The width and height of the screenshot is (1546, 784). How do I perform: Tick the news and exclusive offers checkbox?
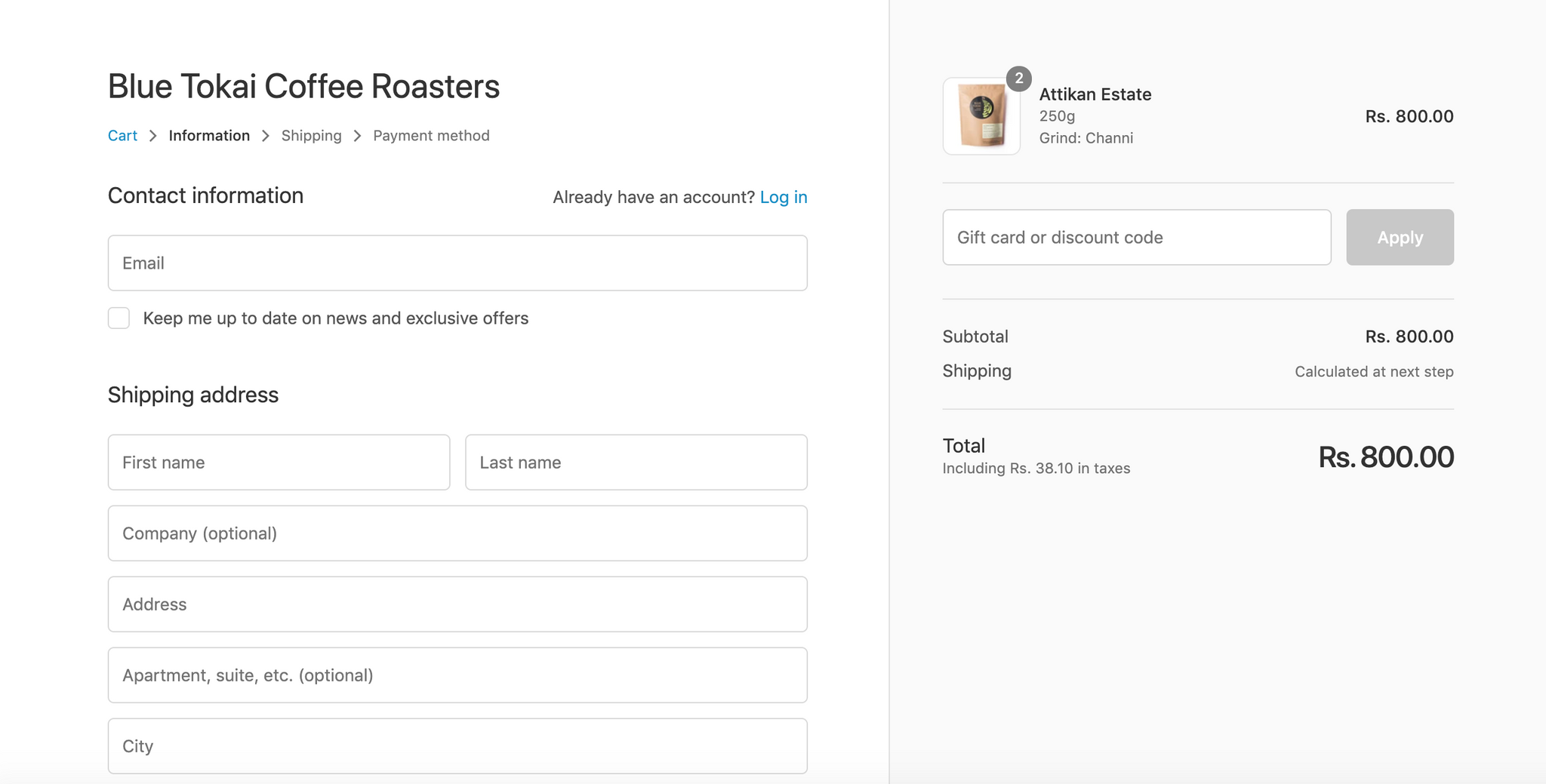[119, 318]
